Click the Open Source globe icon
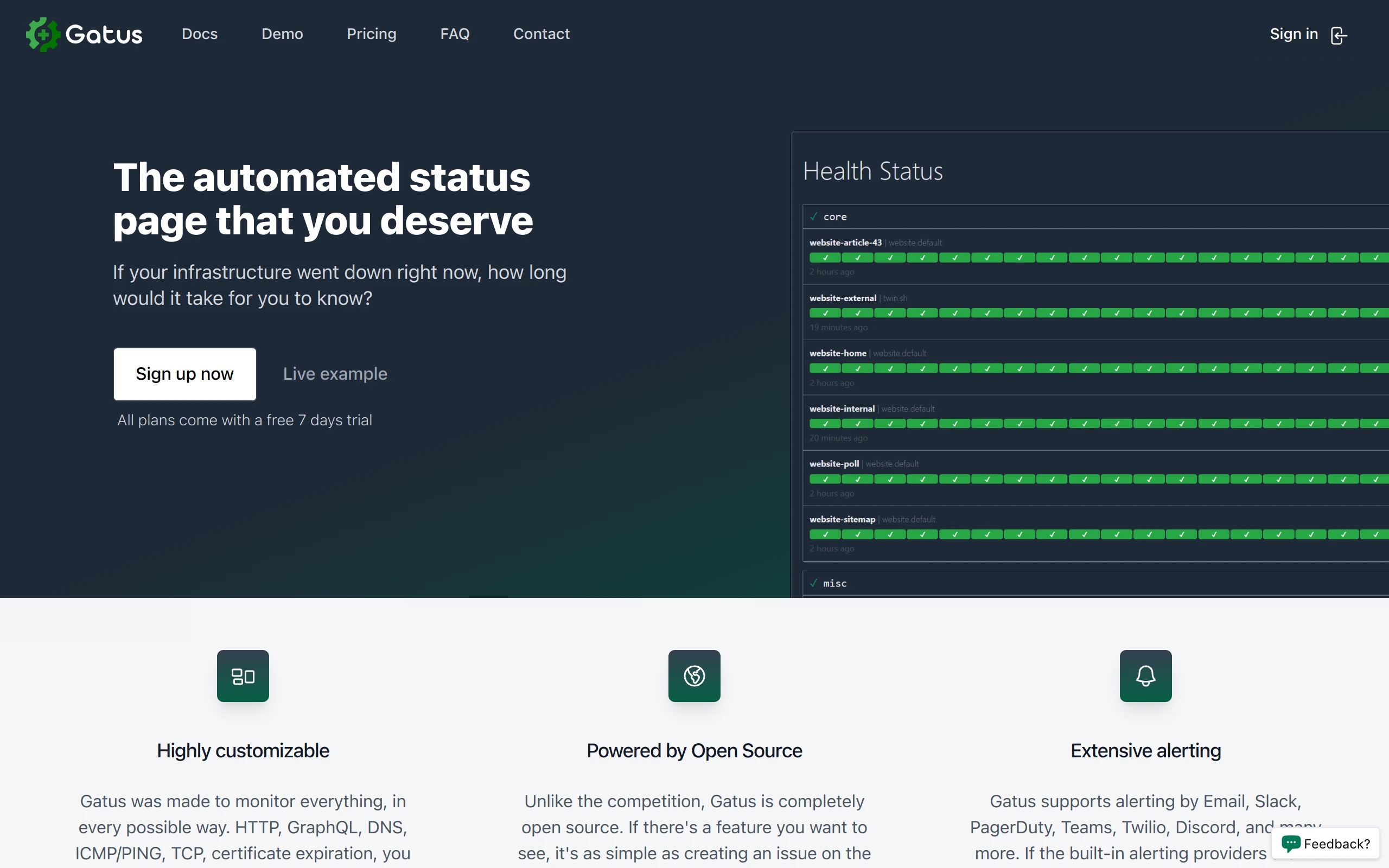Image resolution: width=1389 pixels, height=868 pixels. [x=694, y=676]
